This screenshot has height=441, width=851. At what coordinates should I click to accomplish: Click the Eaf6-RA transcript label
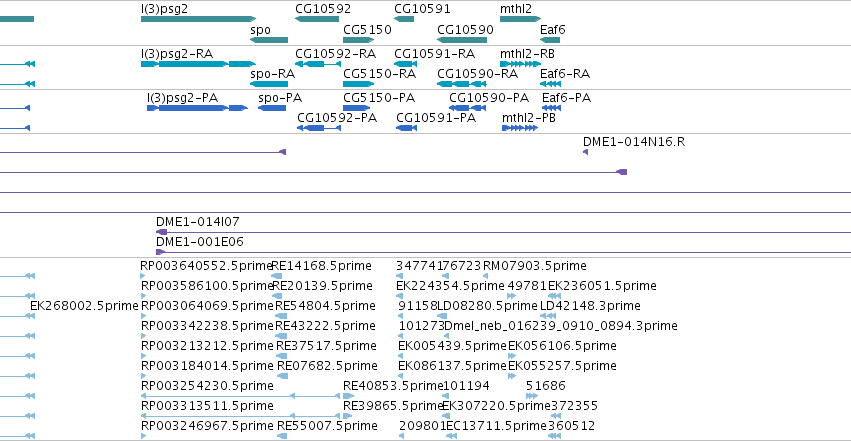click(565, 74)
